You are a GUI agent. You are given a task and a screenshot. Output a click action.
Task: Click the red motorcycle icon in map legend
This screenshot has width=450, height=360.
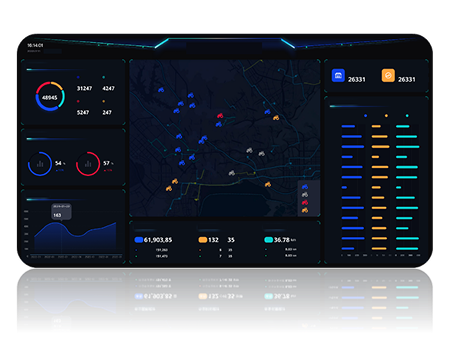point(305,202)
